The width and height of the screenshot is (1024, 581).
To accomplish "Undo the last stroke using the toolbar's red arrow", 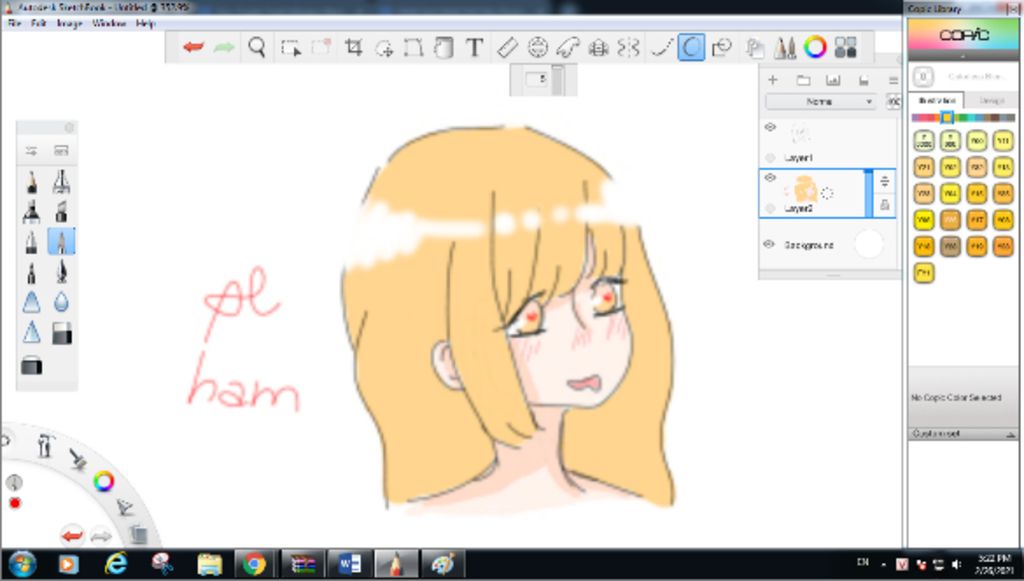I will [x=193, y=47].
